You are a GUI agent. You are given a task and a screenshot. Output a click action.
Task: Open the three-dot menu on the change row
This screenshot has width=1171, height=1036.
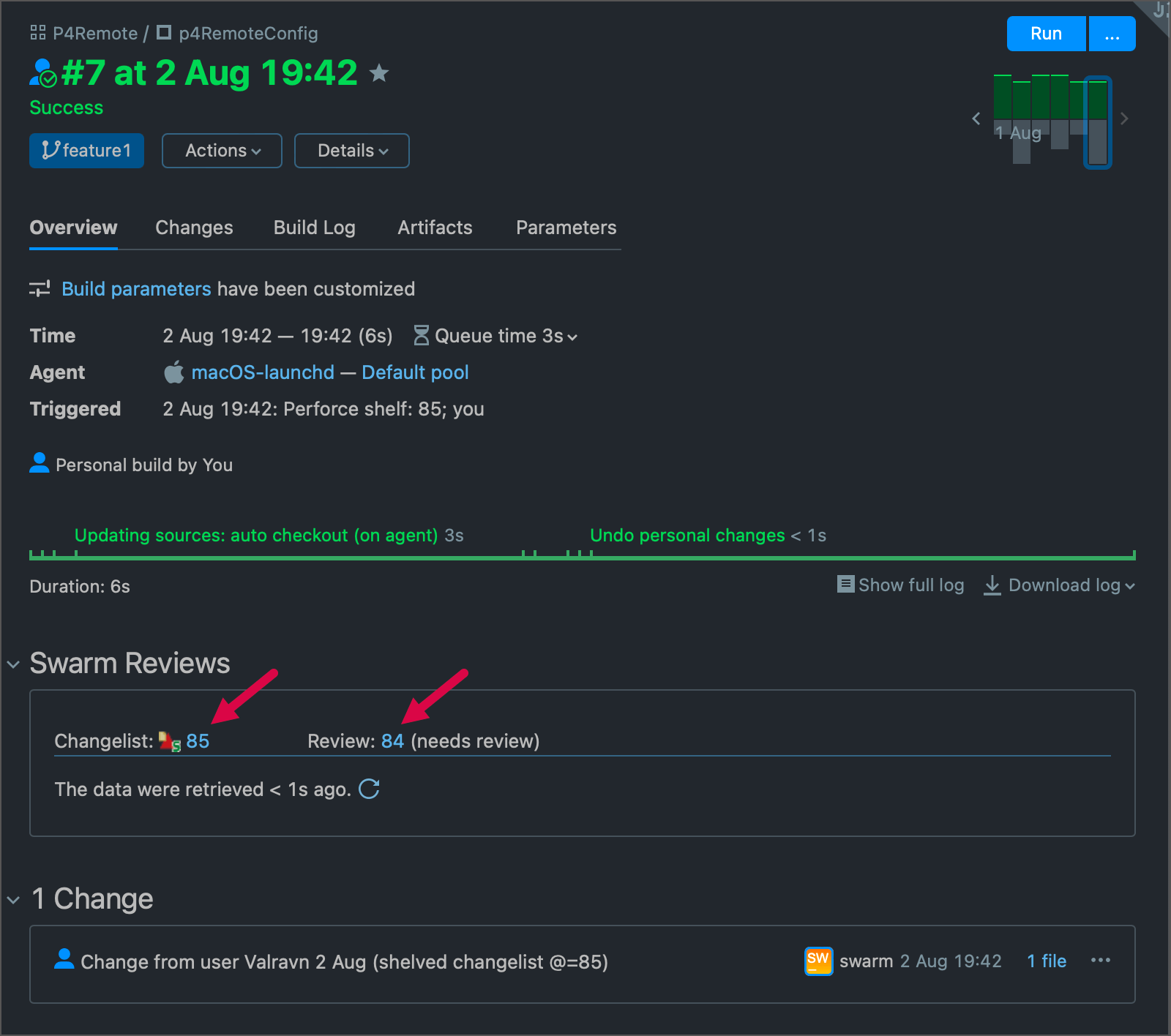(x=1100, y=961)
